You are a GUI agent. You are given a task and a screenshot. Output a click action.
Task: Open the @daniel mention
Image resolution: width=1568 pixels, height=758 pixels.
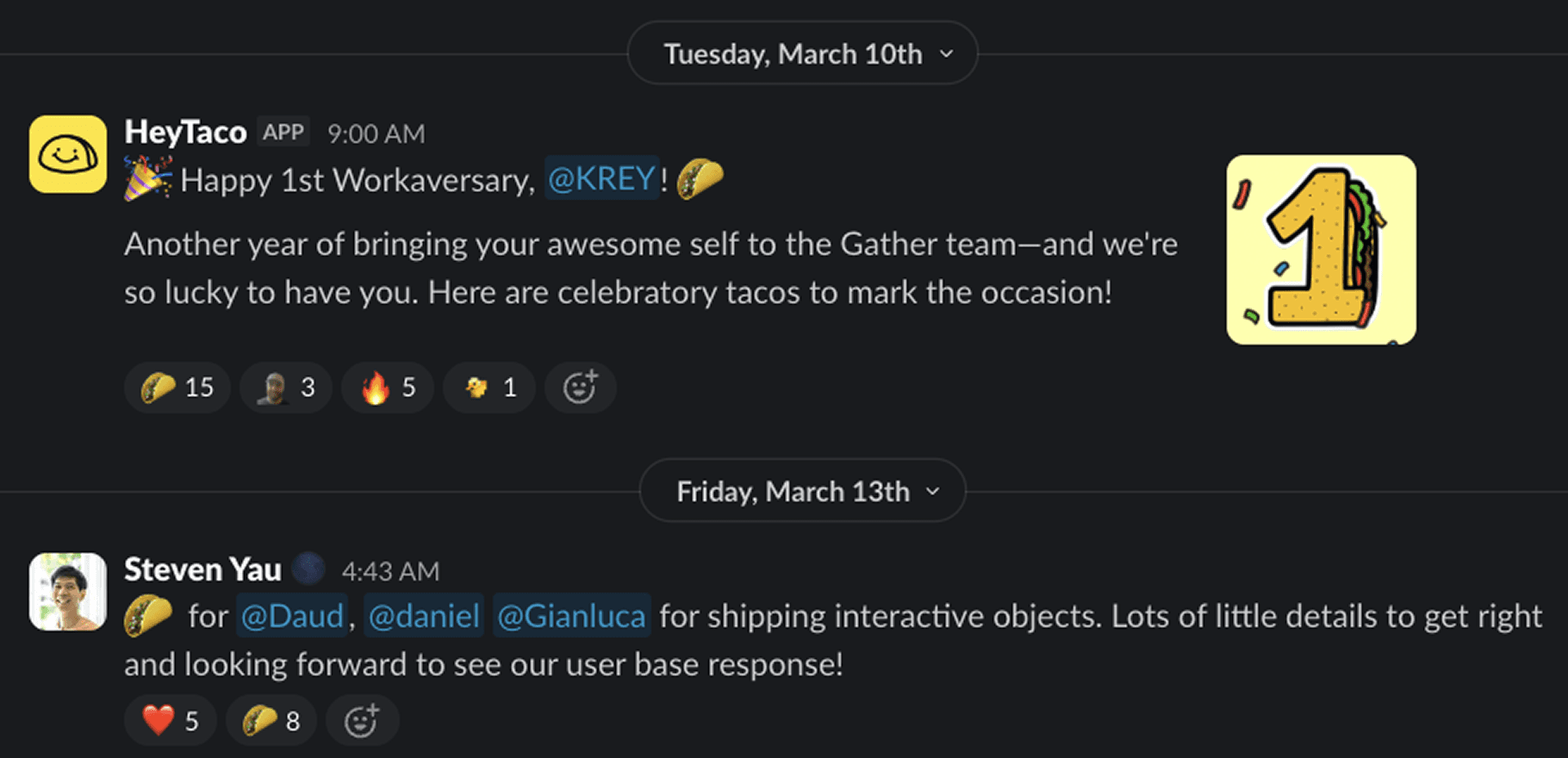(424, 616)
